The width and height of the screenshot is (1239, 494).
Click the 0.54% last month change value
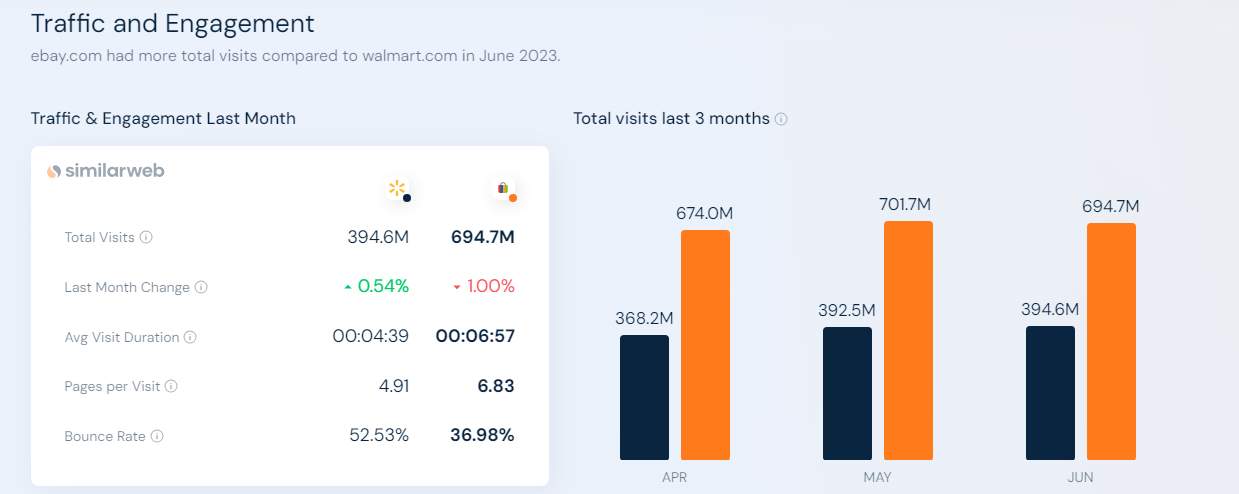point(383,286)
